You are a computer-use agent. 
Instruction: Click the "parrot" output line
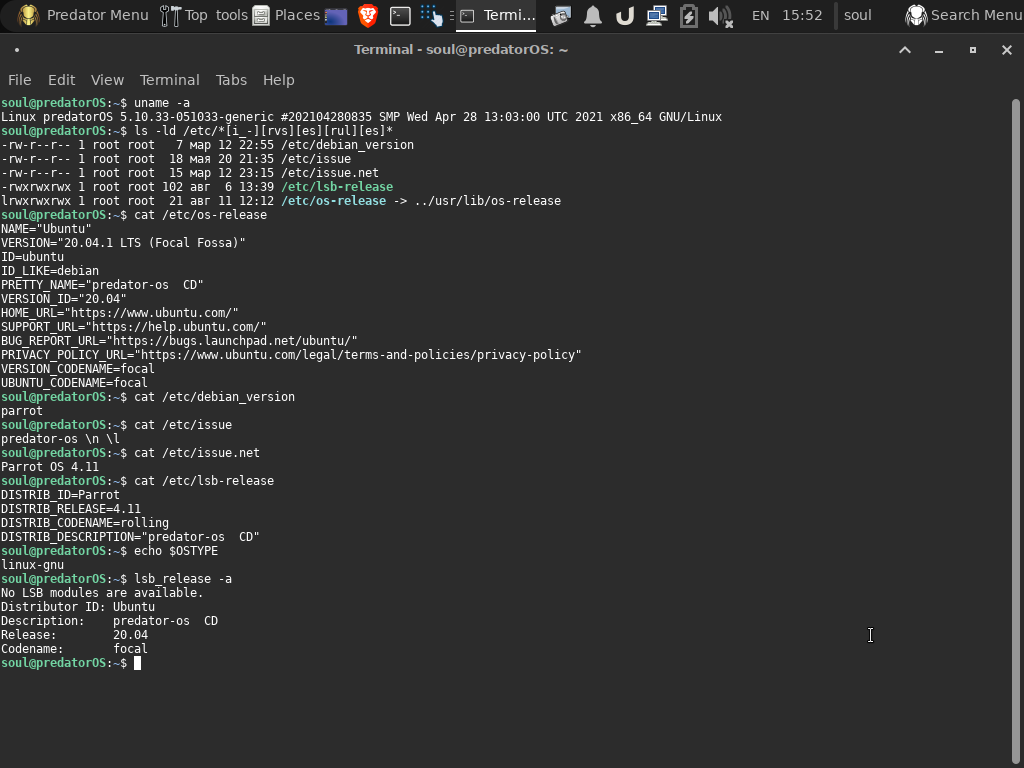(x=22, y=411)
